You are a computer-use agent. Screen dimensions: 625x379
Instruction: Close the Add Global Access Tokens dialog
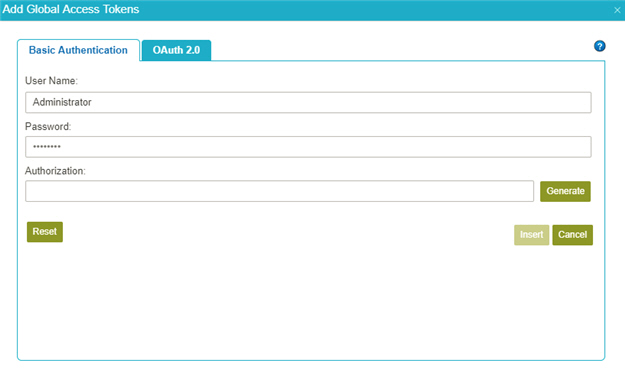point(617,10)
